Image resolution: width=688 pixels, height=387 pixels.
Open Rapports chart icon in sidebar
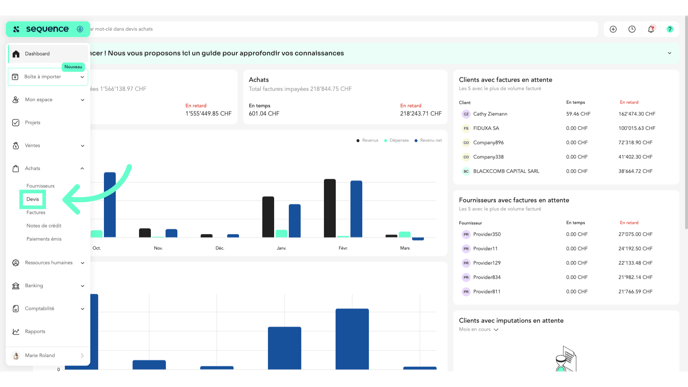16,332
